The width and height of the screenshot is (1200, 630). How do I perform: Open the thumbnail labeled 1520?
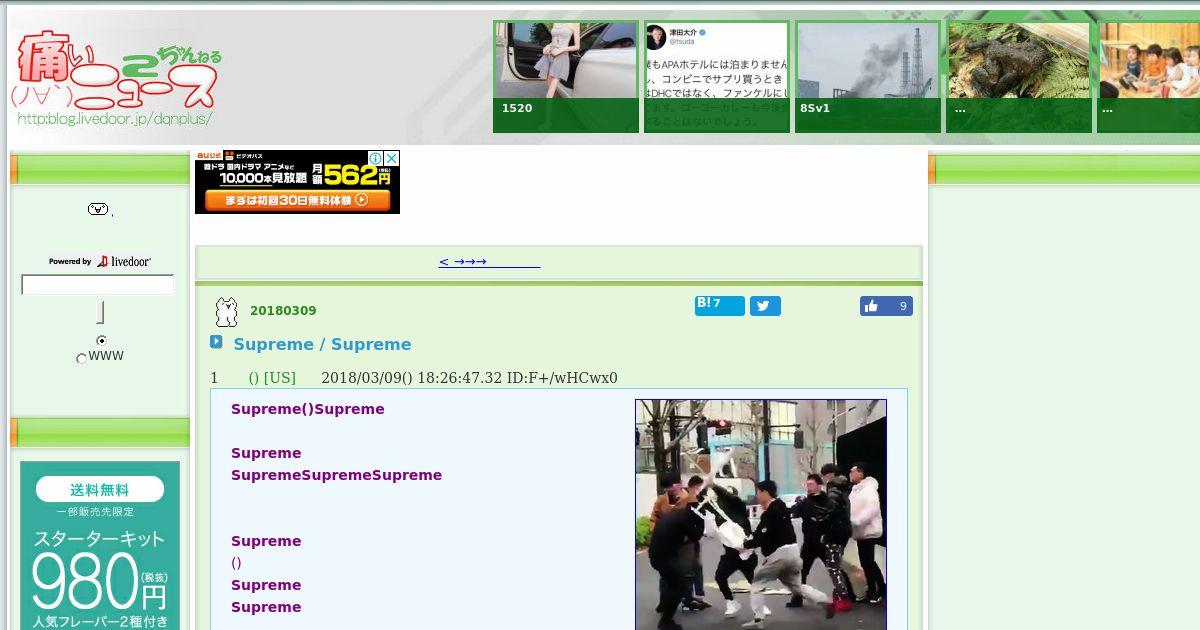[x=566, y=77]
